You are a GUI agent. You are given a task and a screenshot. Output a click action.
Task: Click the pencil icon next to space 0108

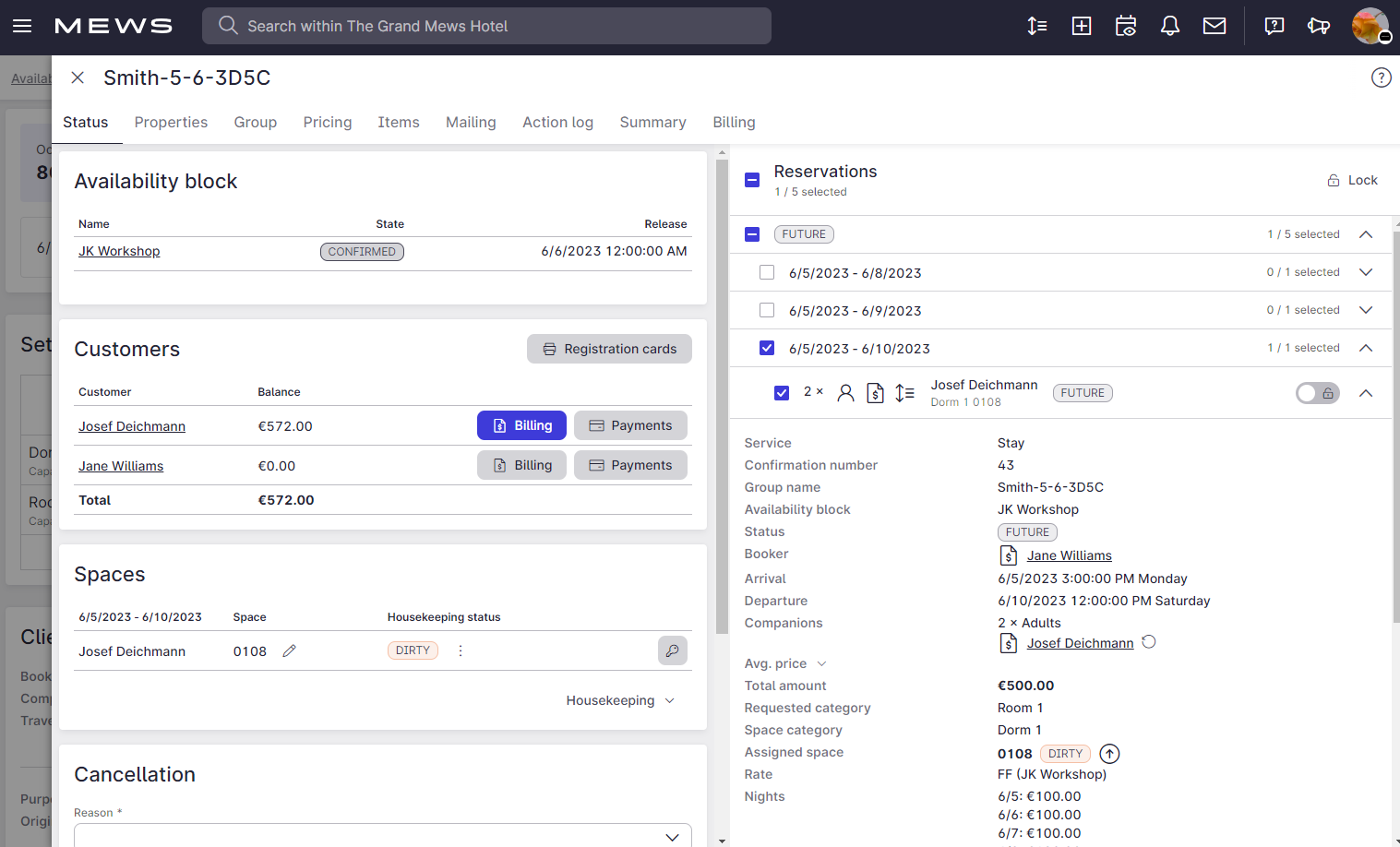289,650
